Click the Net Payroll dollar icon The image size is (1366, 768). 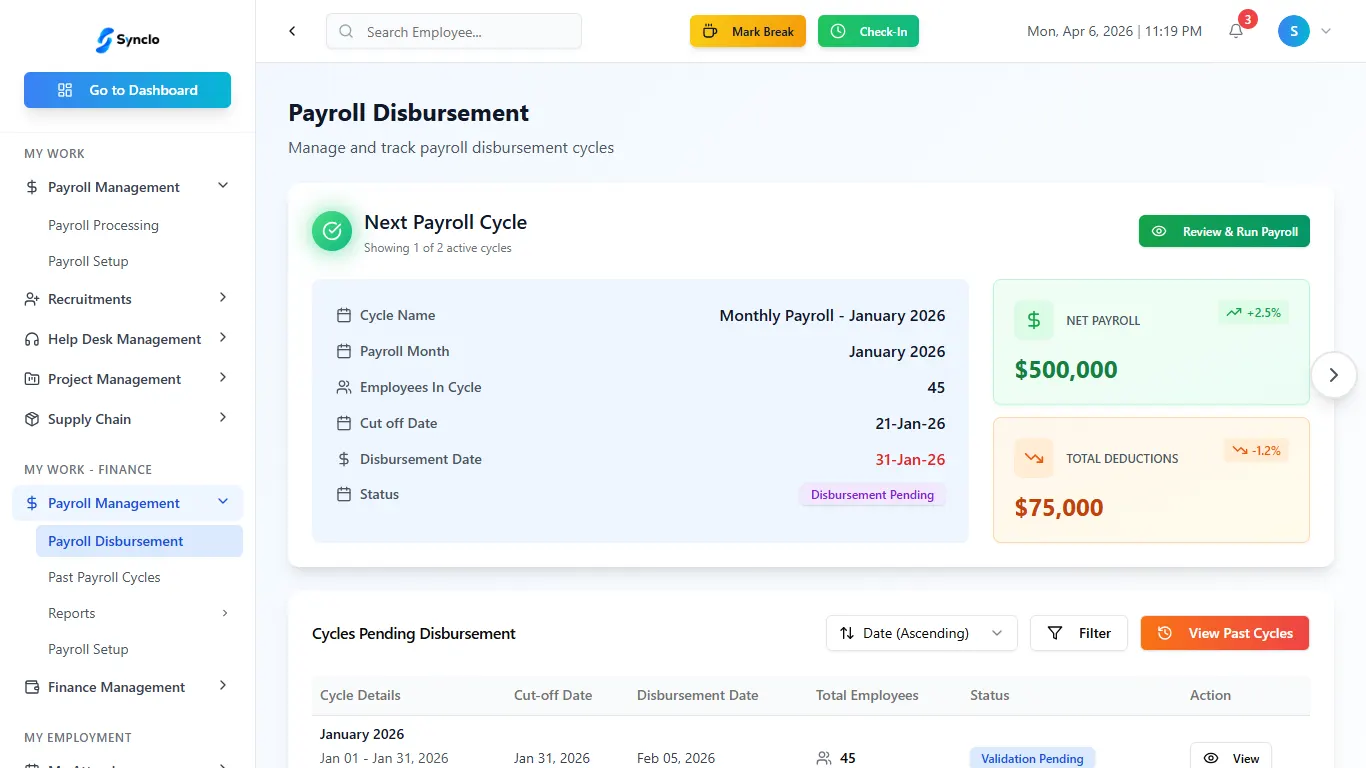[1034, 321]
